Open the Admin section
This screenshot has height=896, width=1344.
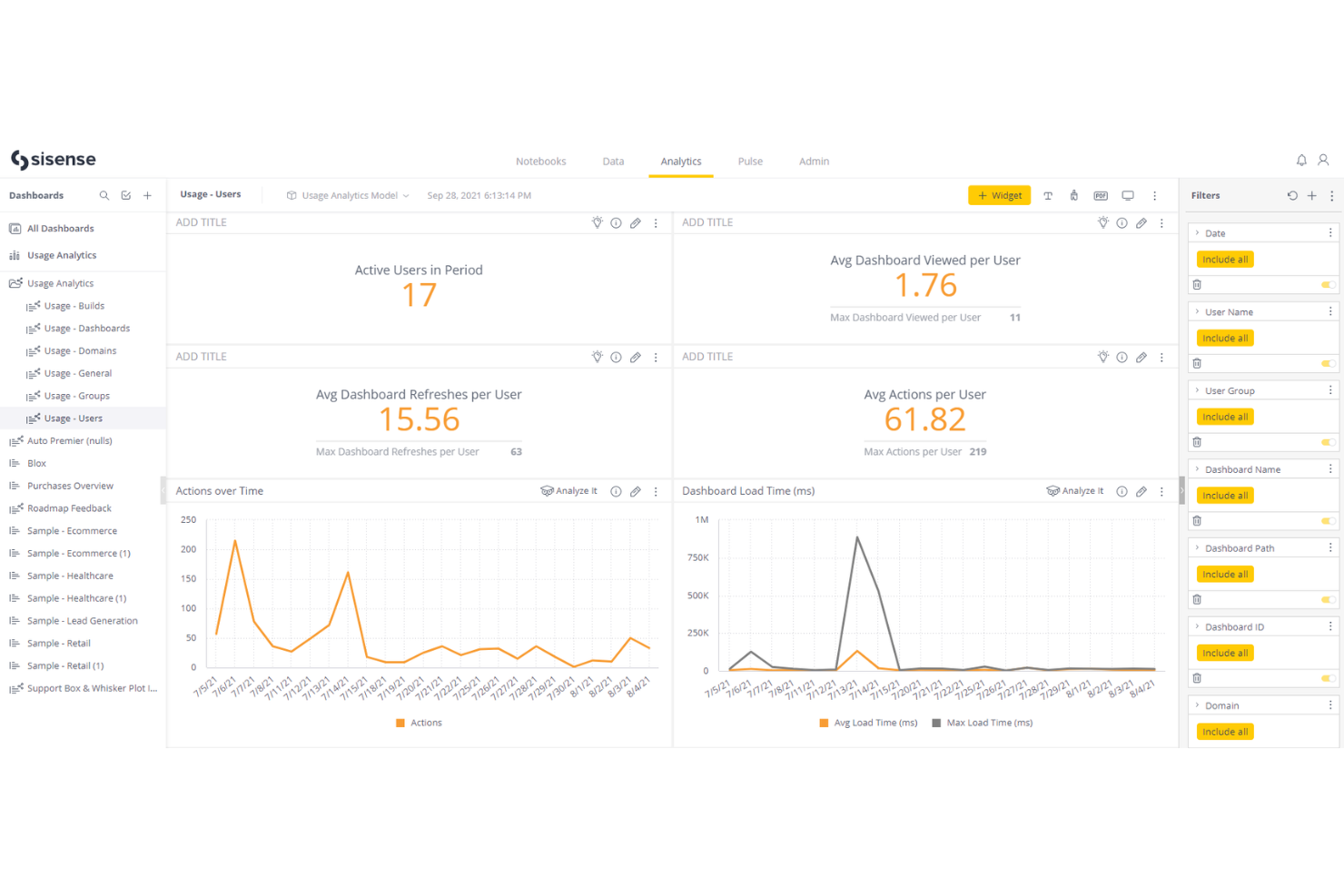[x=814, y=162]
